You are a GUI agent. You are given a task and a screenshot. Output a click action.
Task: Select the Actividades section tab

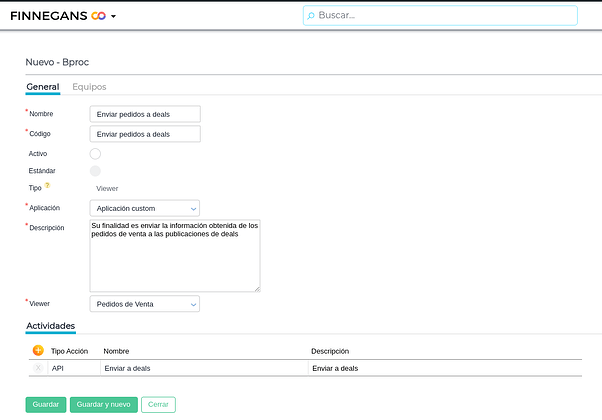coord(51,326)
